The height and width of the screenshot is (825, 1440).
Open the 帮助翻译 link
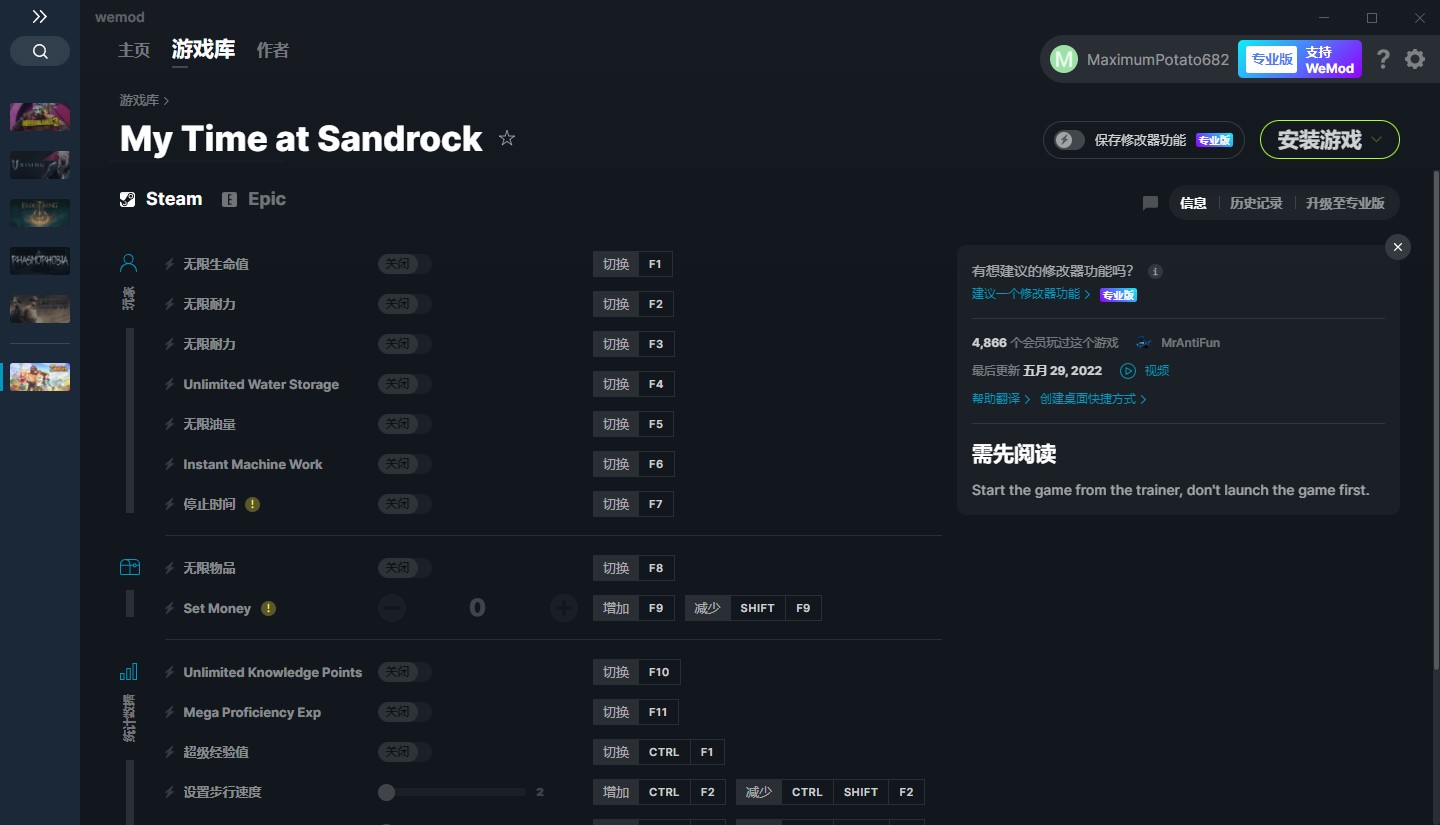pyautogui.click(x=1001, y=399)
